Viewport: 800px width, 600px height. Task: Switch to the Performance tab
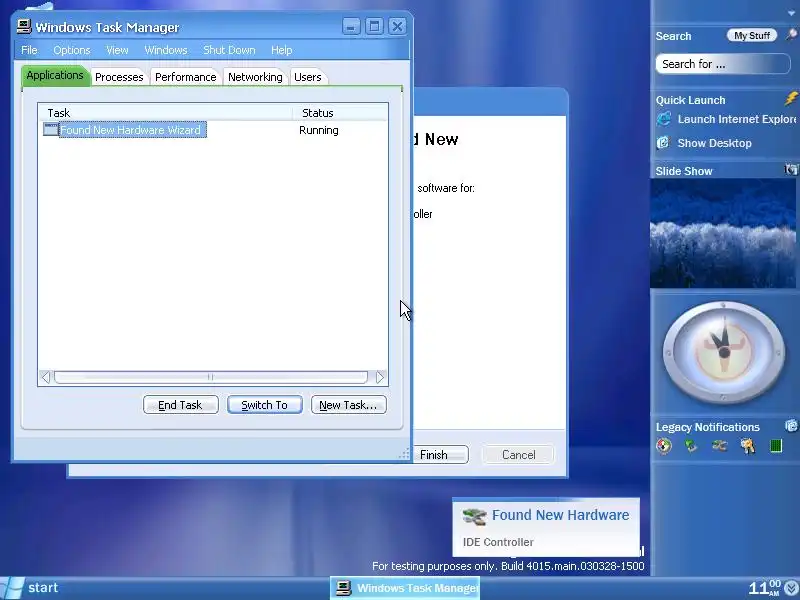tap(185, 77)
